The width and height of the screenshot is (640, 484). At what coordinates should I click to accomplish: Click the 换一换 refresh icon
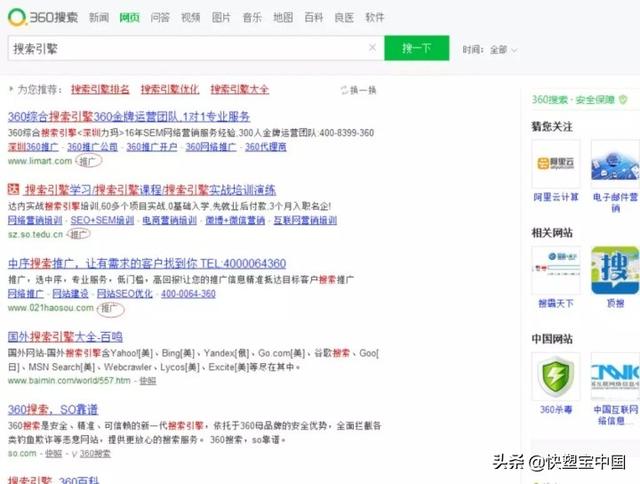[344, 90]
